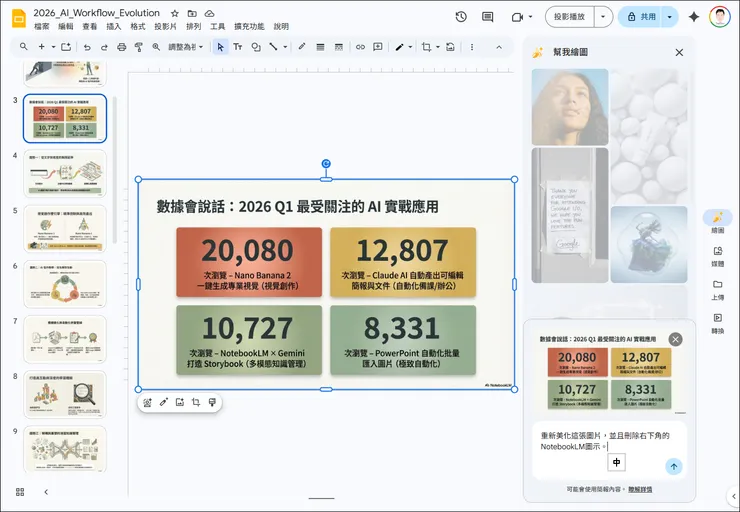Screen dimensions: 740x512
Task: Add a comment from the toolbar
Action: (x=378, y=47)
